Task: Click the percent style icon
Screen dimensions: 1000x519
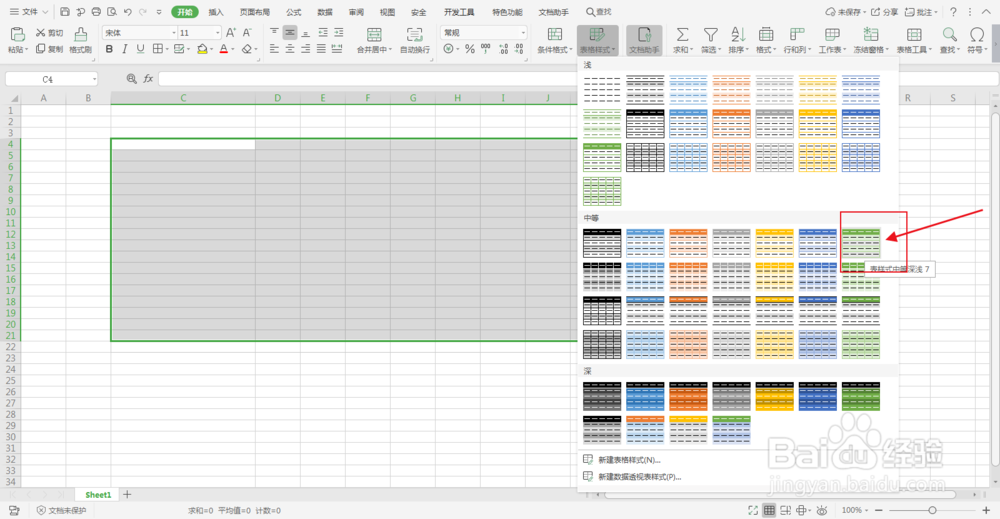Action: [x=469, y=49]
